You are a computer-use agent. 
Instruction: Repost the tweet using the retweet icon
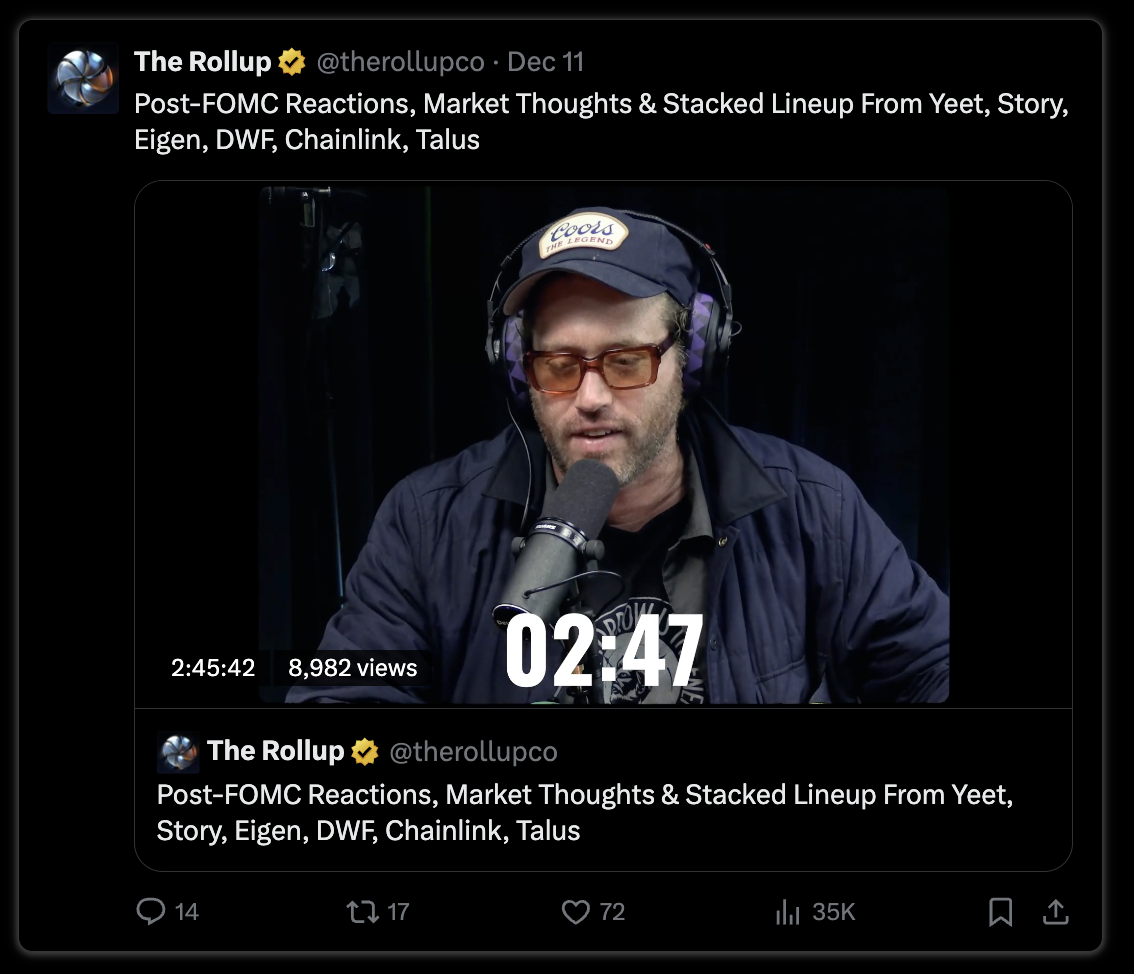point(362,911)
